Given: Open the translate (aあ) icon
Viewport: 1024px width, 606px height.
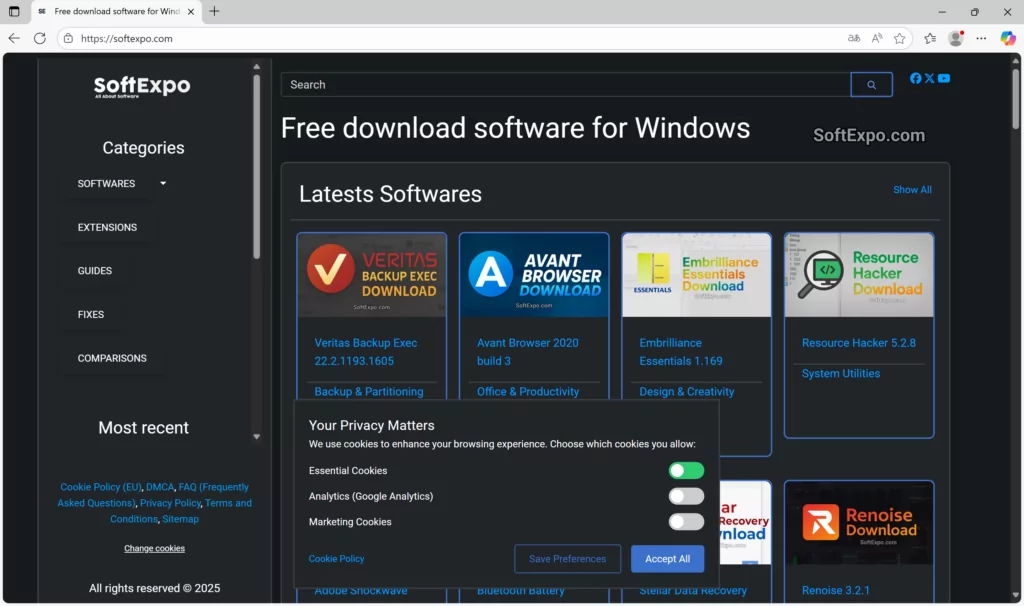Looking at the screenshot, I should pos(853,38).
